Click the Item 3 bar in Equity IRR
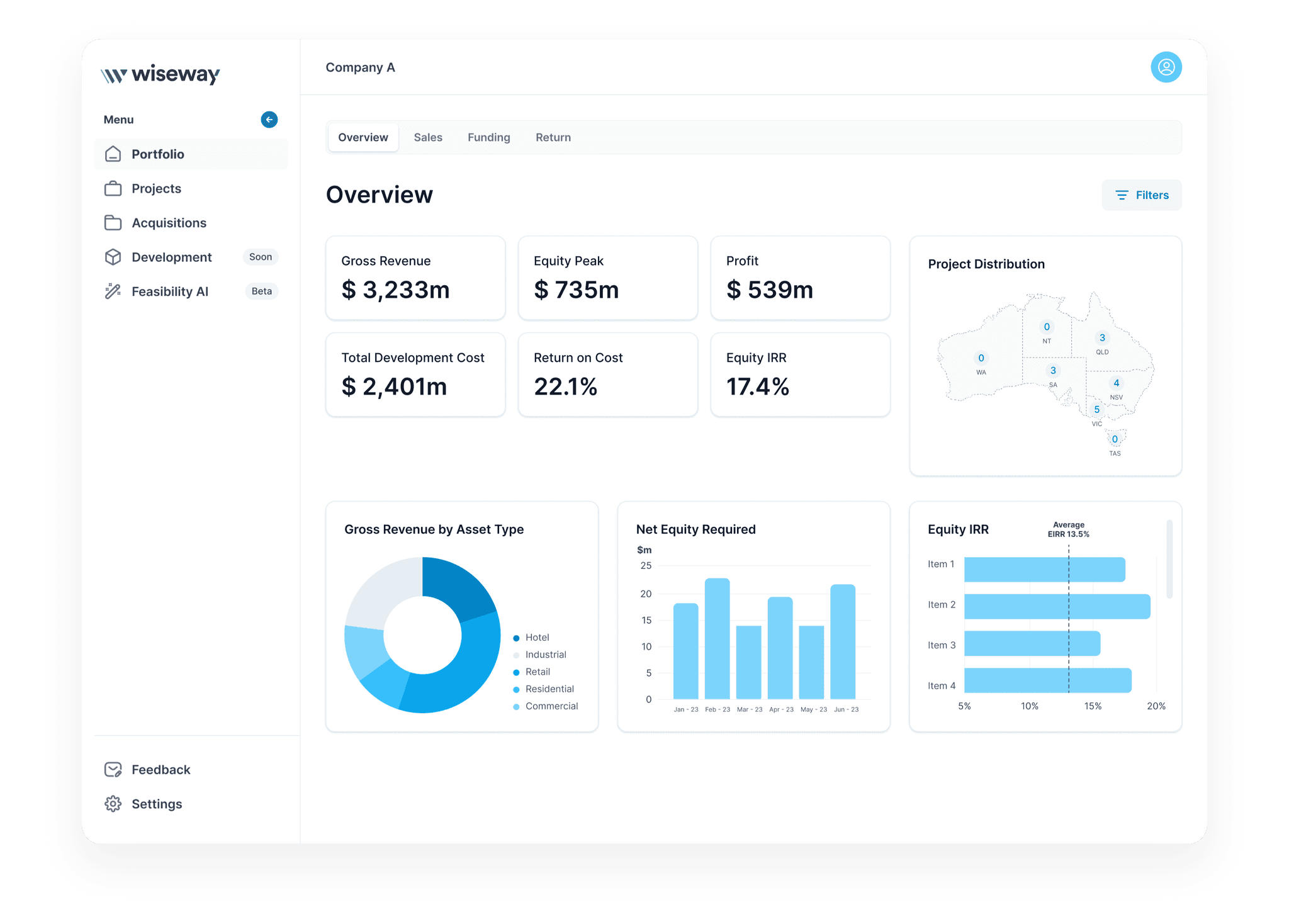 [x=1032, y=644]
